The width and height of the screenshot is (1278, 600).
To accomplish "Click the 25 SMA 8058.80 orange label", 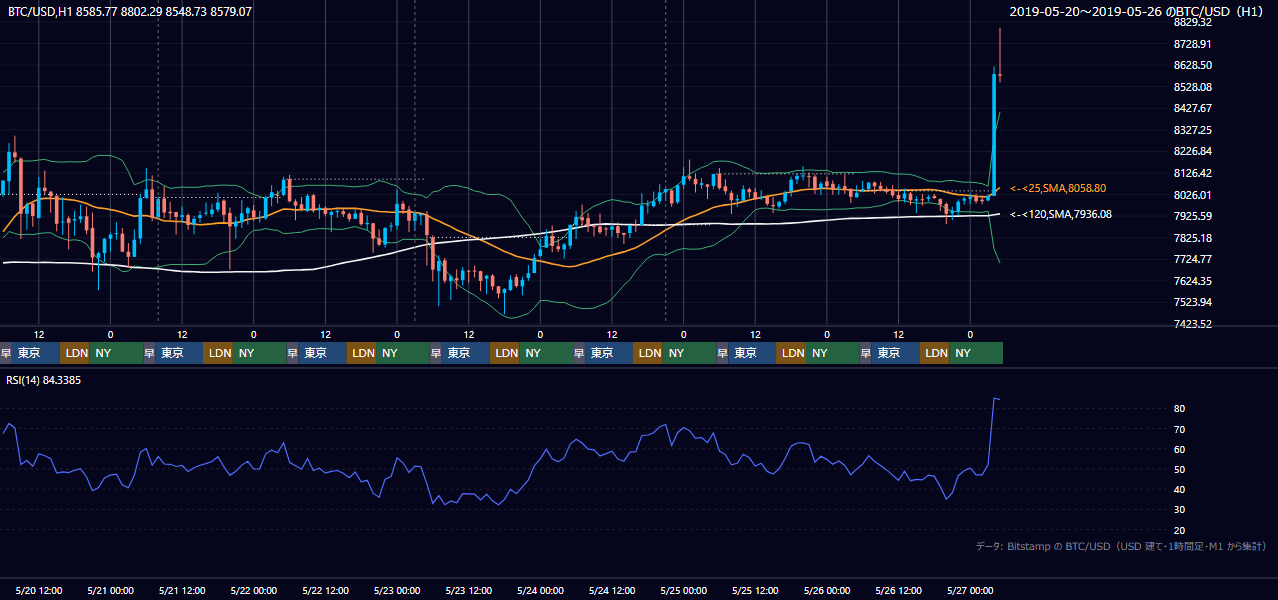I will (1058, 188).
